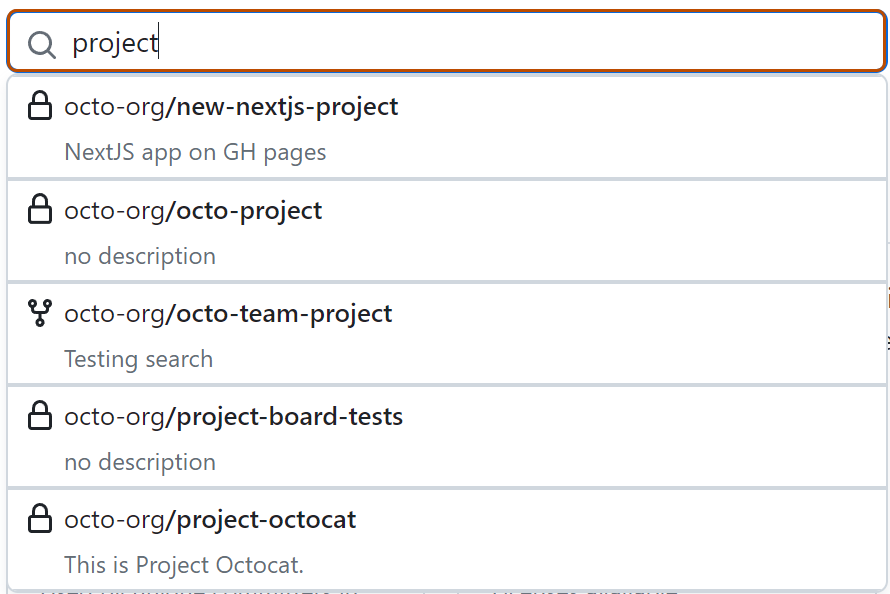The image size is (890, 594).
Task: Click the lock icon beside project-octocat
Action: point(40,519)
